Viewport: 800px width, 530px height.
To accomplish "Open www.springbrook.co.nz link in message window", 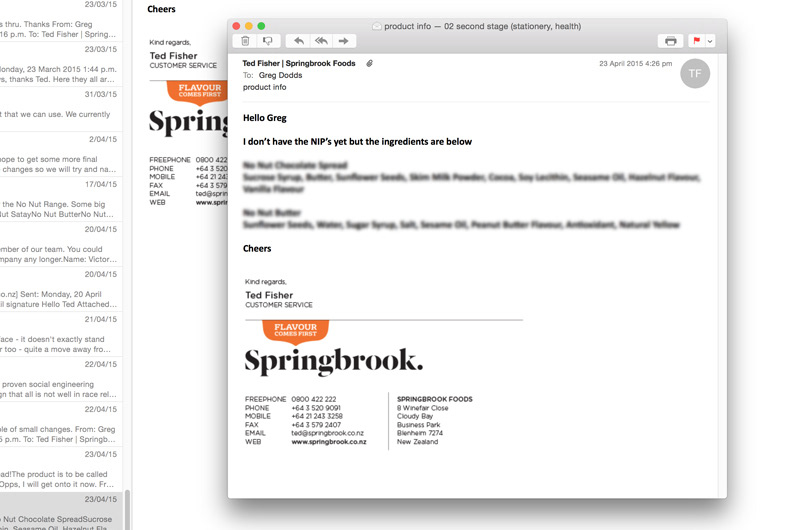I will 329,442.
